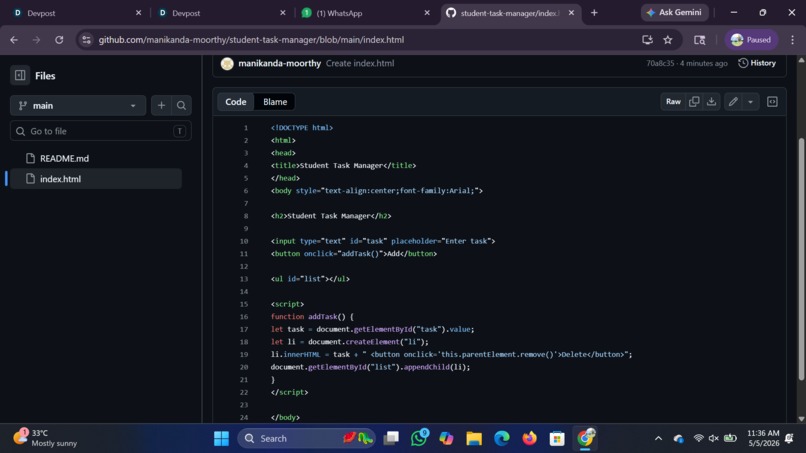Reload the current page
Viewport: 806px width, 453px height.
pos(59,40)
